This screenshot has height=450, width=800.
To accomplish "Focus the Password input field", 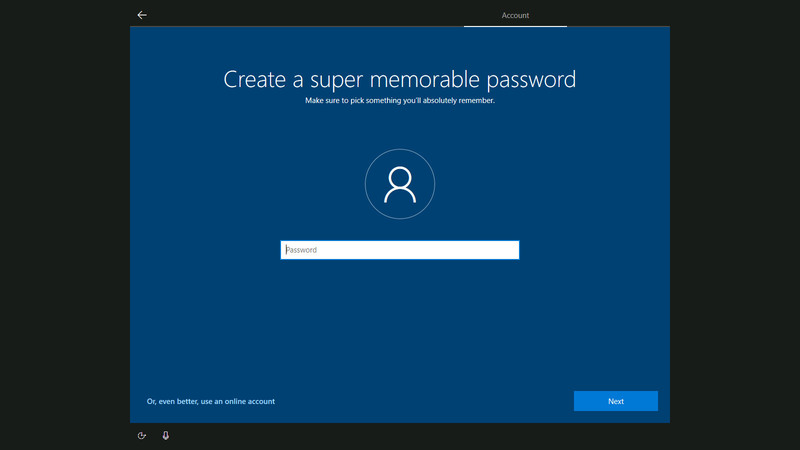I will pyautogui.click(x=400, y=250).
